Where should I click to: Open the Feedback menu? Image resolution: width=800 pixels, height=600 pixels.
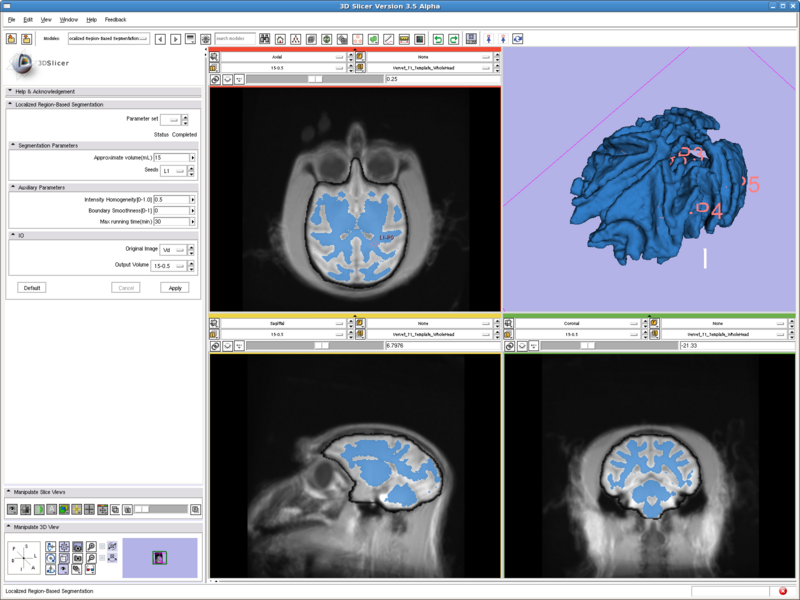pos(115,19)
